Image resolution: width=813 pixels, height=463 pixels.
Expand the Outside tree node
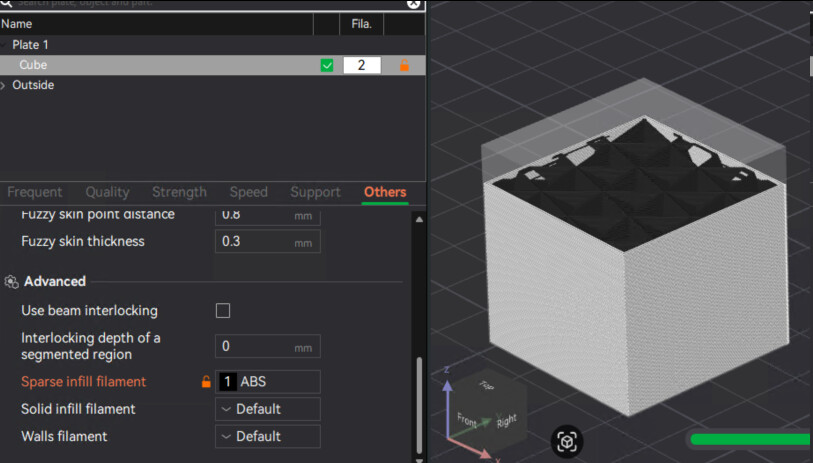click(3, 85)
